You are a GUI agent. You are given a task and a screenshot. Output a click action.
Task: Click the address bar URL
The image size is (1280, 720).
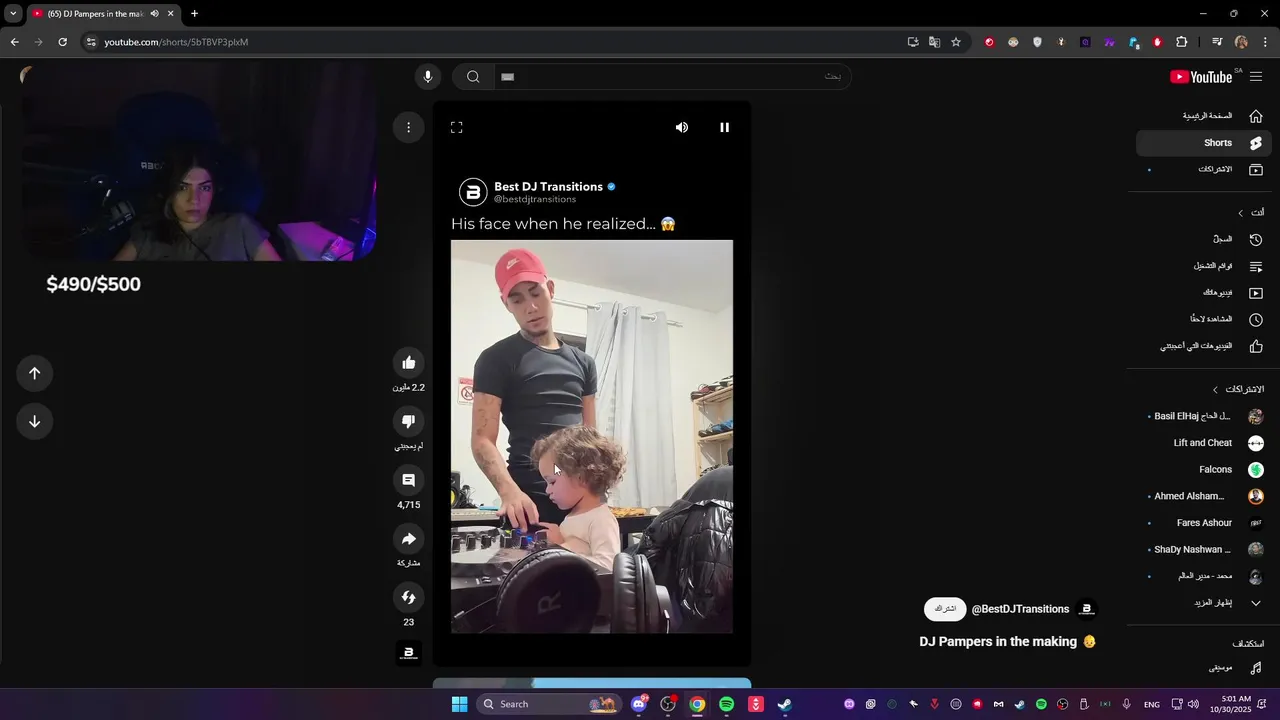tap(176, 42)
